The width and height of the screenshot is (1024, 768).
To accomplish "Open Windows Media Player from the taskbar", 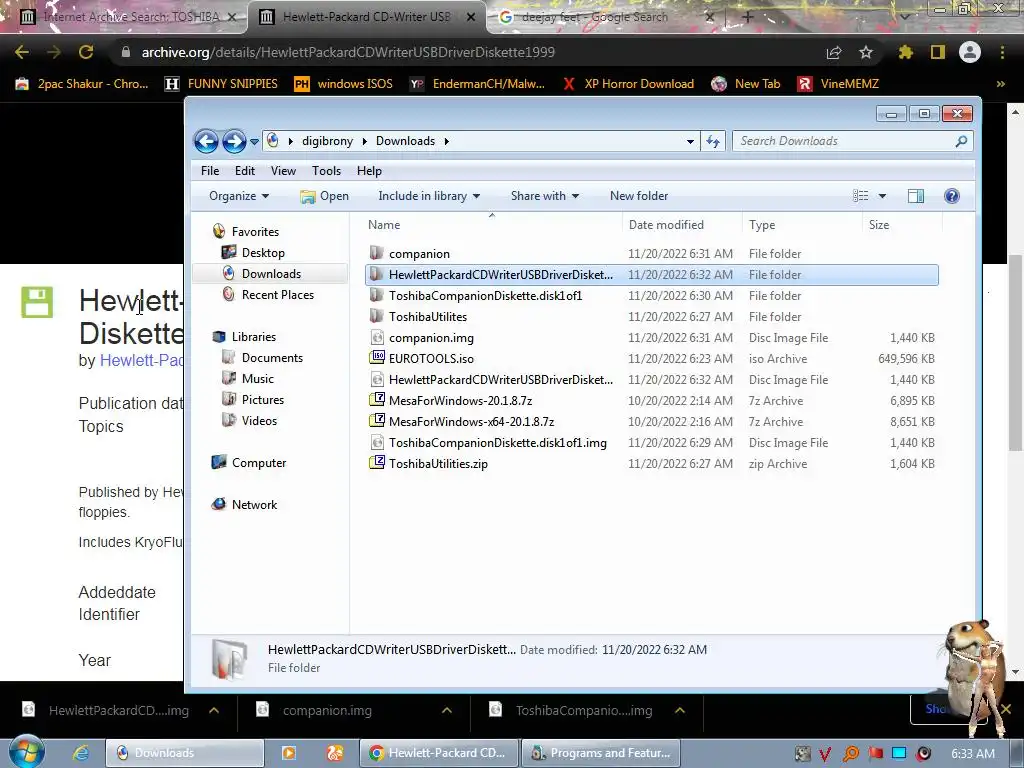I will tap(288, 753).
